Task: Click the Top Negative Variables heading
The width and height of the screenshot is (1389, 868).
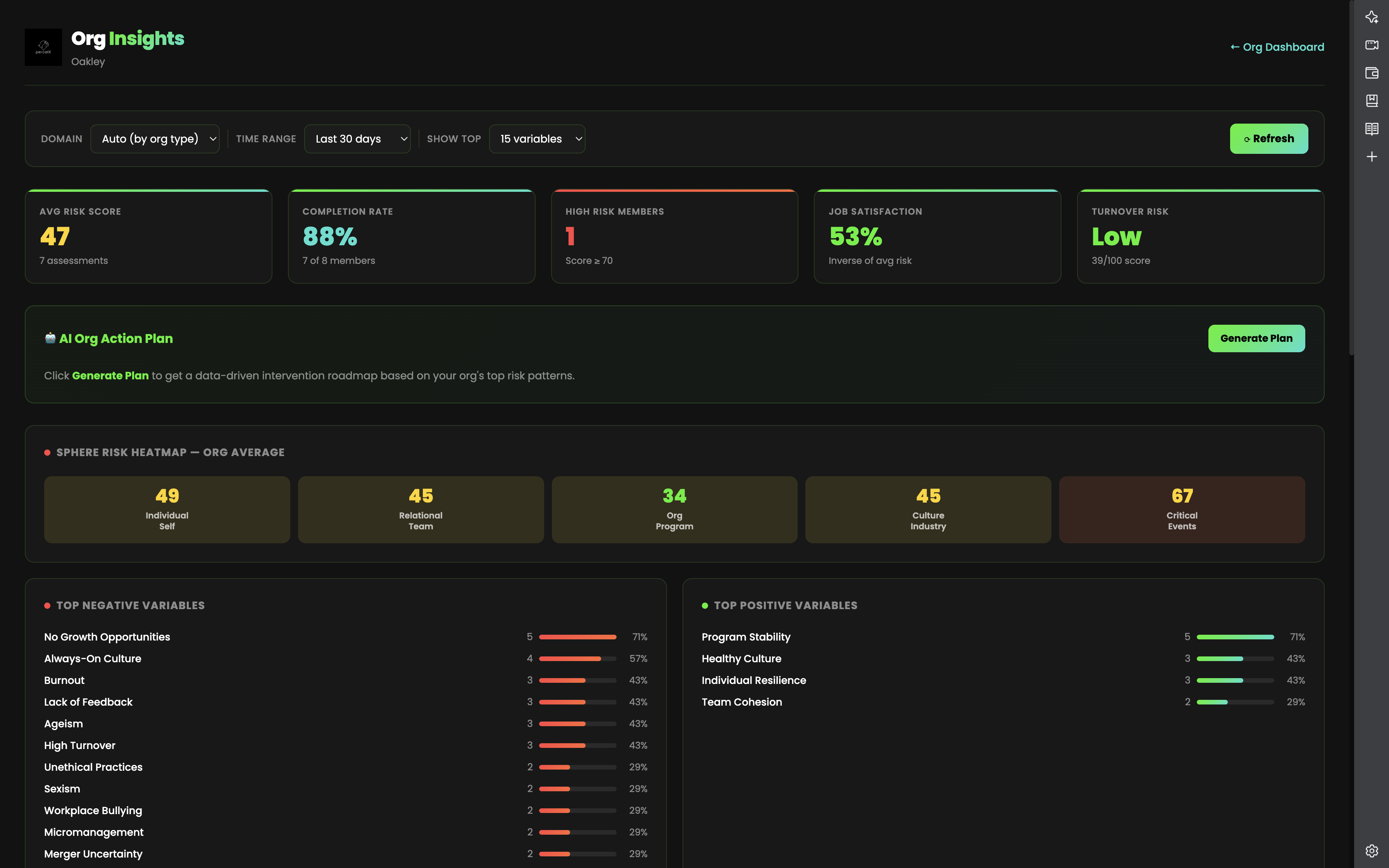Action: coord(130,606)
